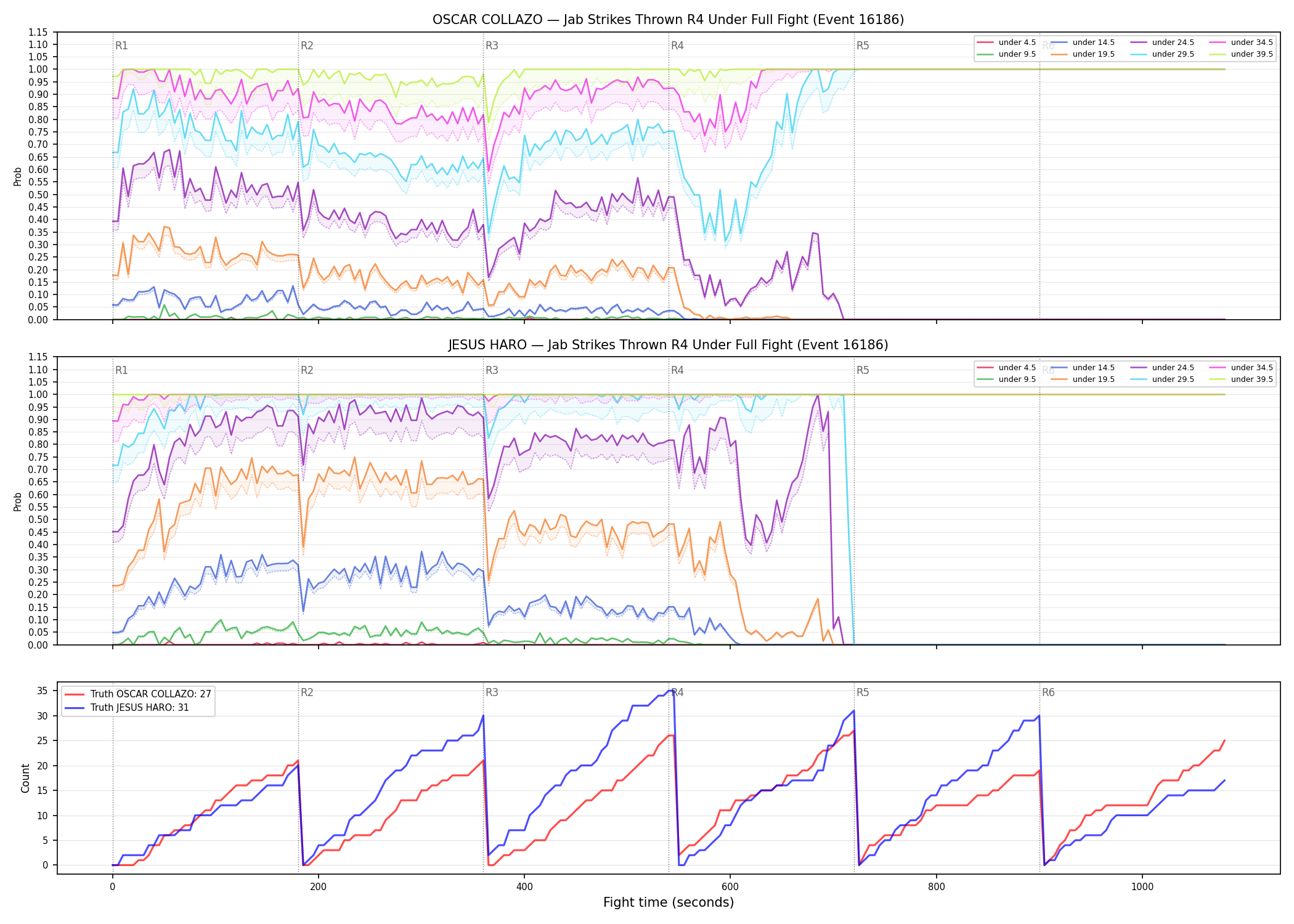
Task: Select 'under 24.5' in Oscar Collazo legend
Action: pyautogui.click(x=1162, y=43)
